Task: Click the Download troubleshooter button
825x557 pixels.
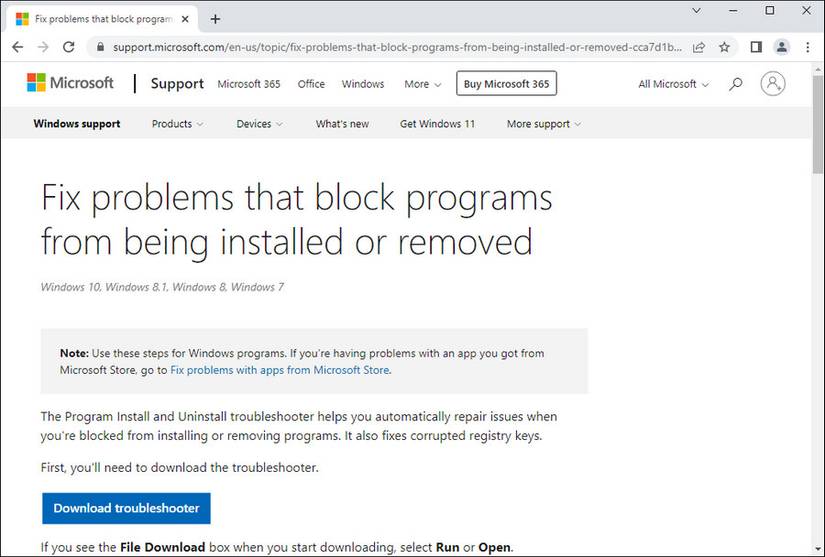Action: tap(126, 508)
